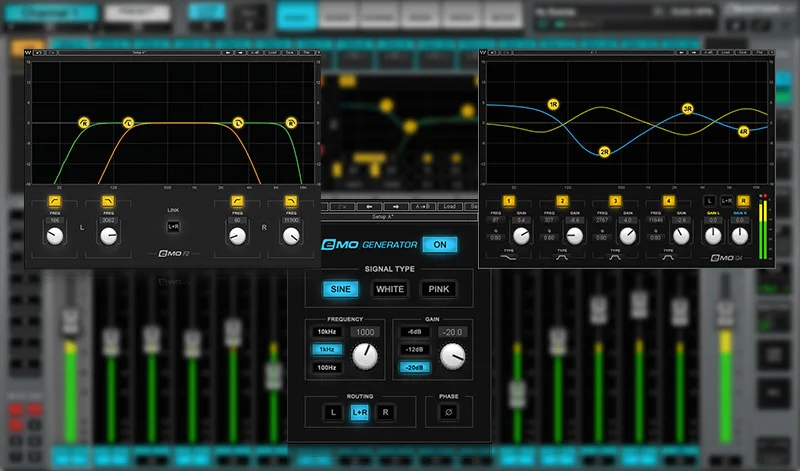Toggle LINK L+R button in eMo F2
This screenshot has width=800, height=471.
pyautogui.click(x=173, y=226)
